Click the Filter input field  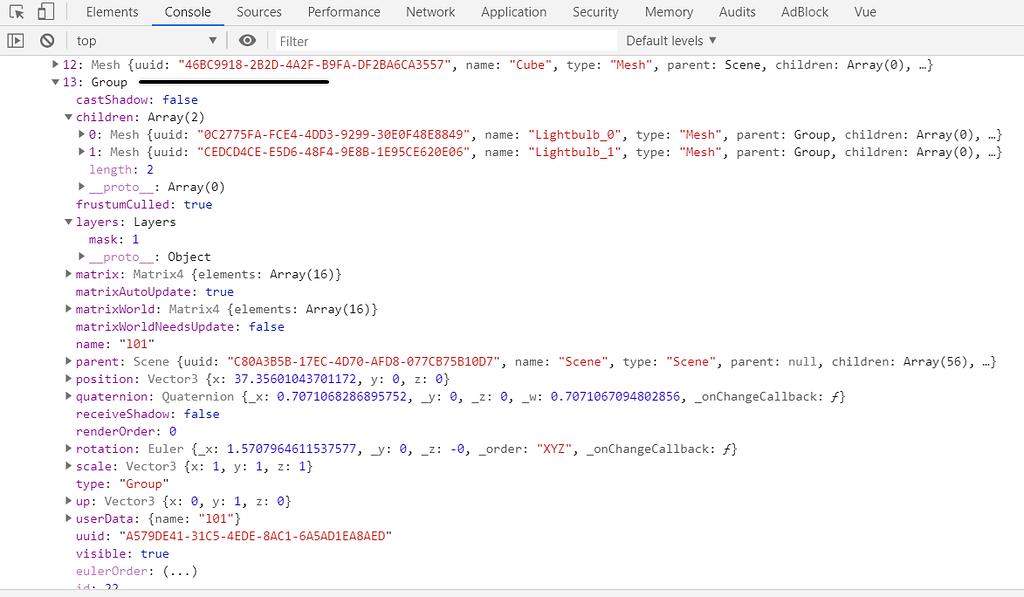click(x=445, y=41)
